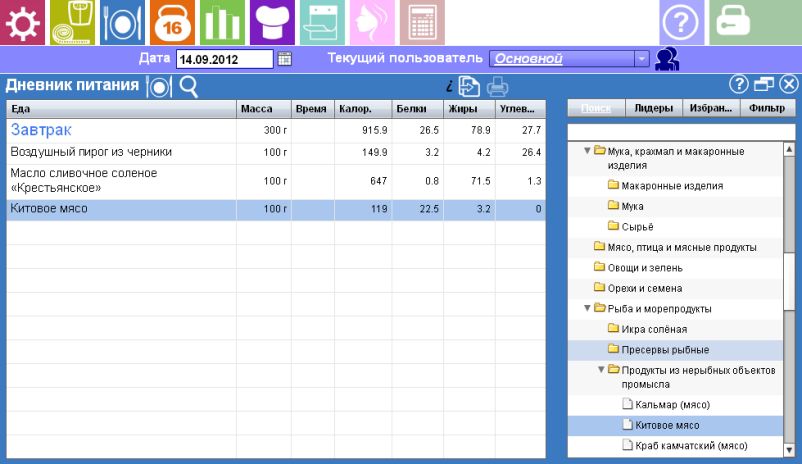Image resolution: width=802 pixels, height=464 pixels.
Task: Click the date input field
Action: pyautogui.click(x=224, y=59)
